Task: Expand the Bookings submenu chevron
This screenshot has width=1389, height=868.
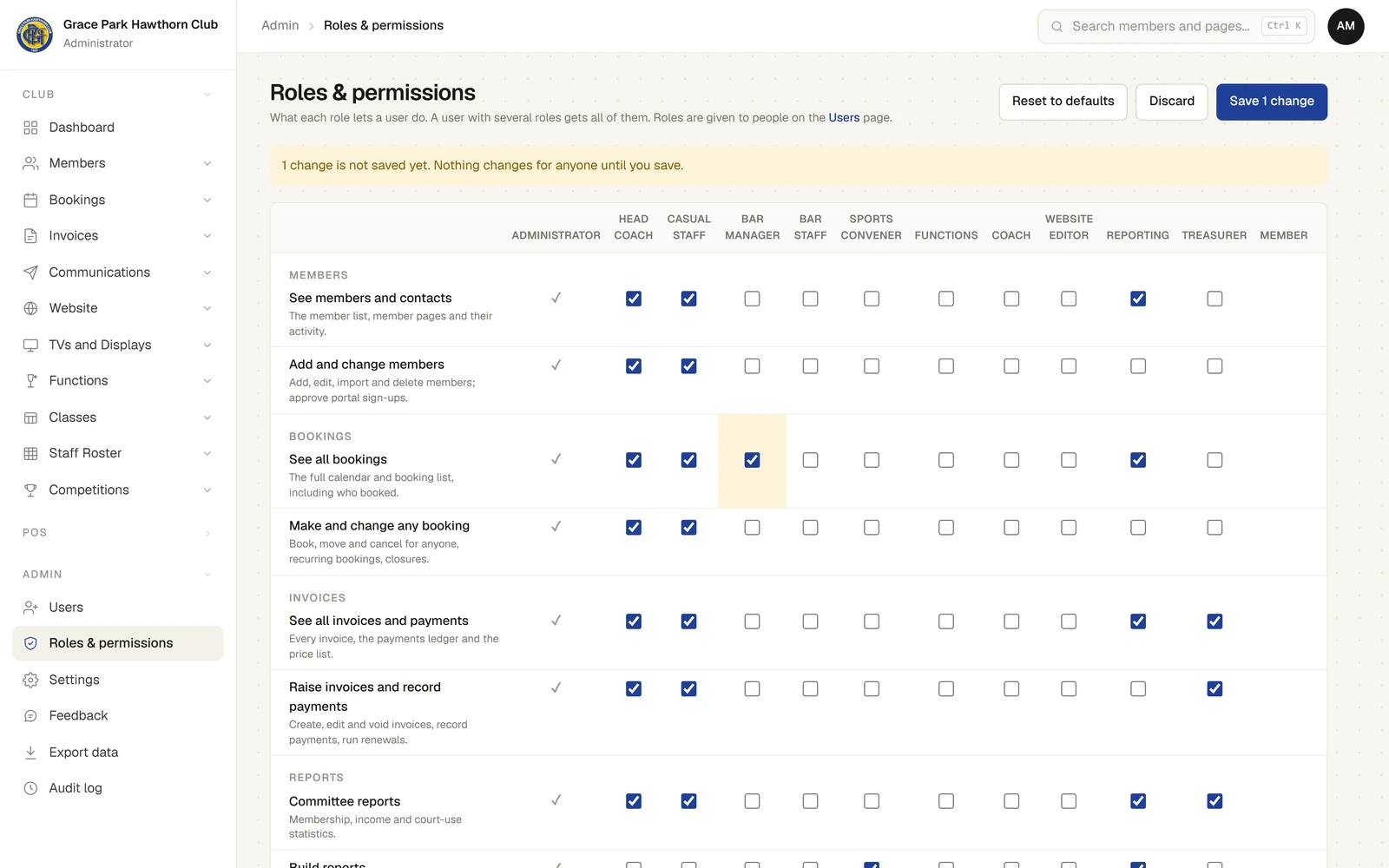Action: pyautogui.click(x=207, y=200)
